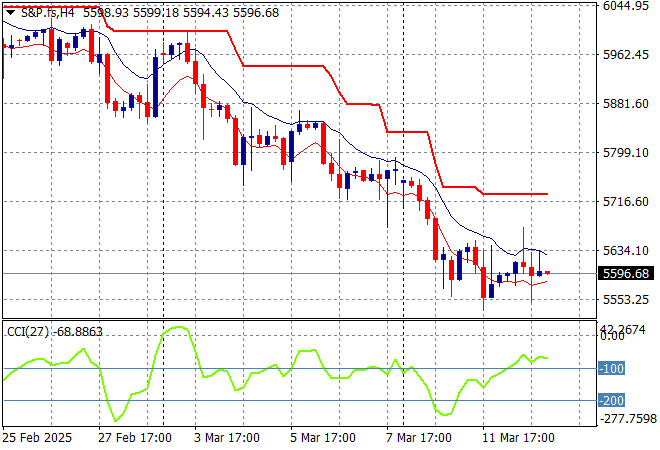The image size is (660, 450).
Task: Select the OHLC values 5598.93 5599.18 5594.43 5596.68
Action: 181,13
